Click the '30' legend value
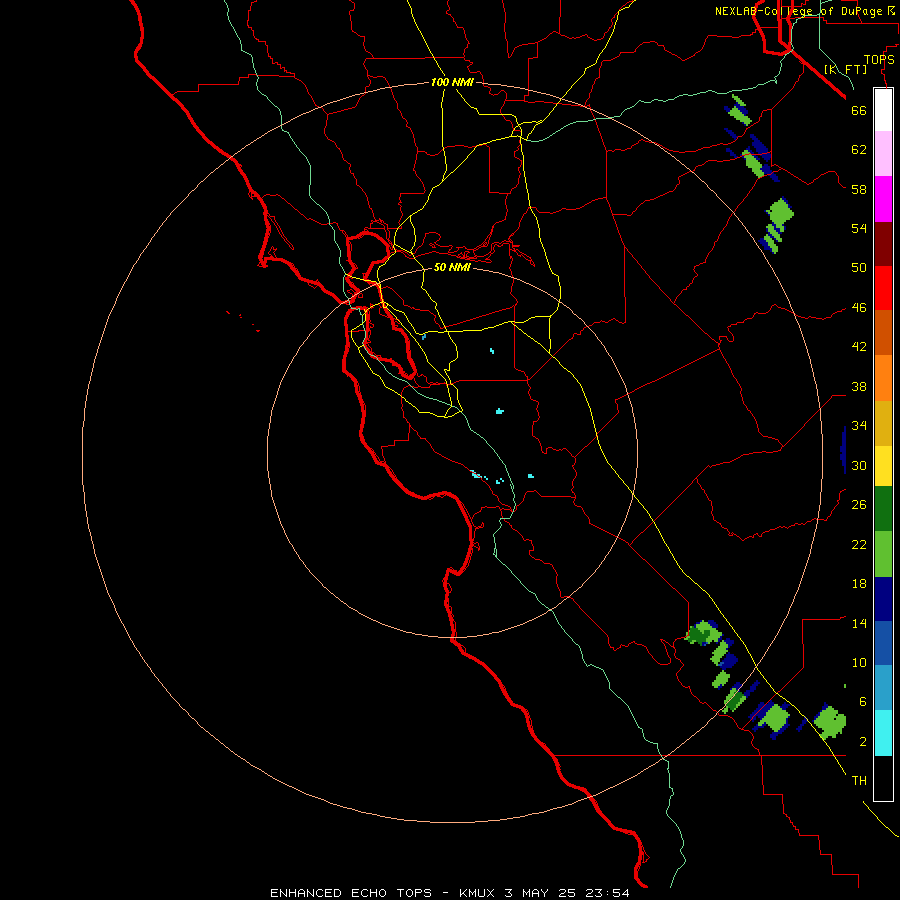 coord(859,465)
